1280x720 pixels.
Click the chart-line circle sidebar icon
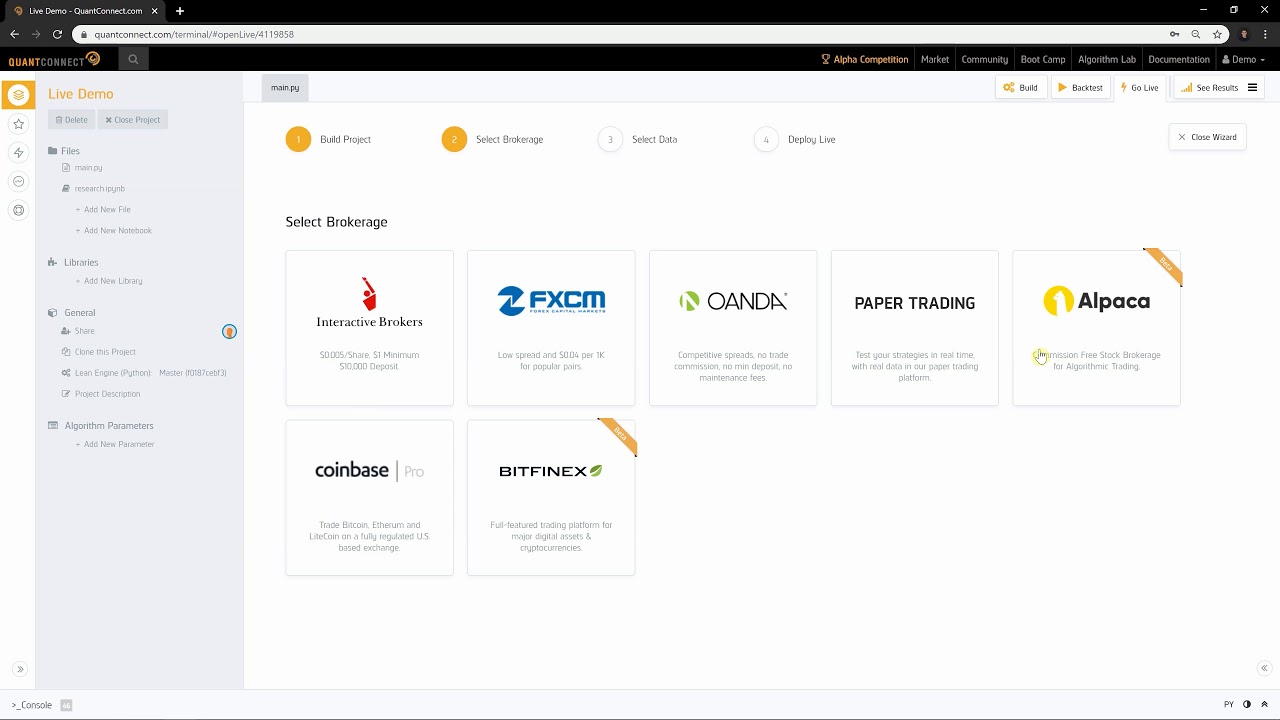[18, 182]
